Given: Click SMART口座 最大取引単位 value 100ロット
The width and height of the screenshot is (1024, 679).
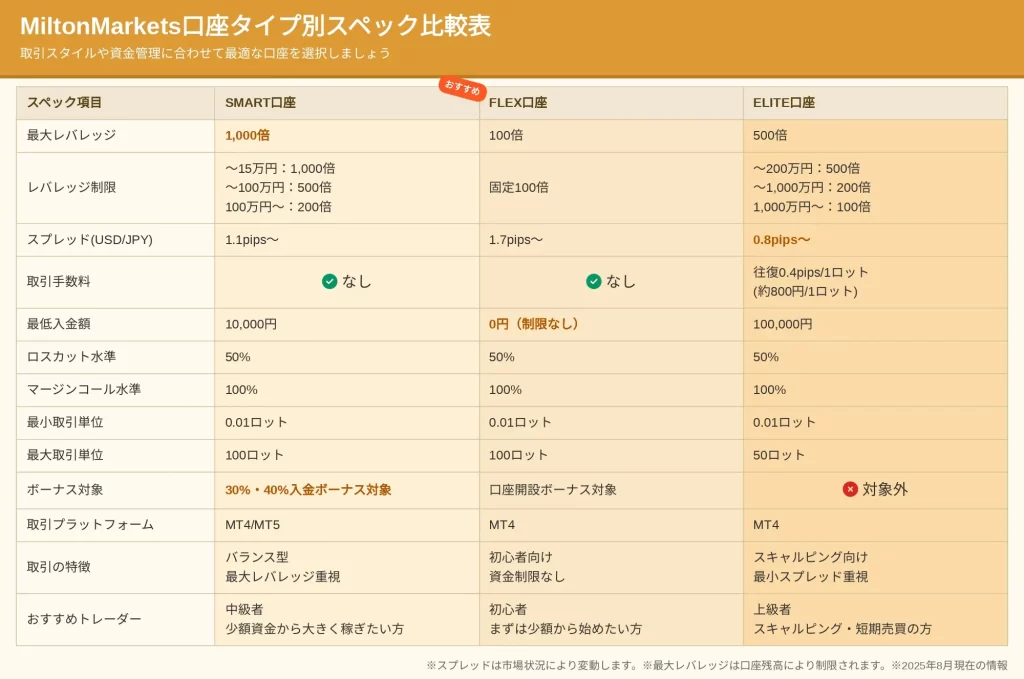Looking at the screenshot, I should coord(254,455).
